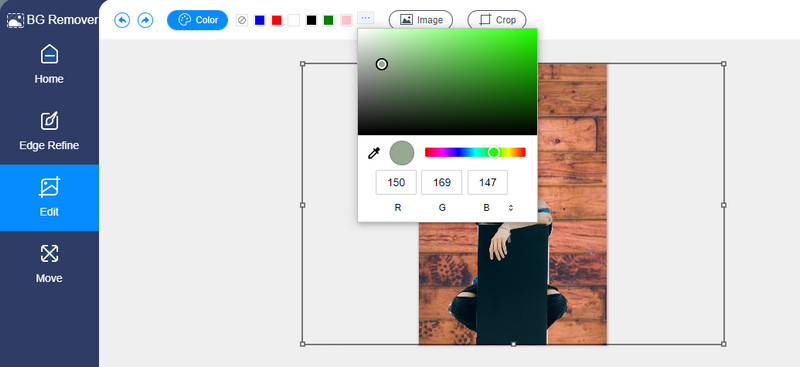Click the Color button
The height and width of the screenshot is (367, 800).
[x=197, y=20]
